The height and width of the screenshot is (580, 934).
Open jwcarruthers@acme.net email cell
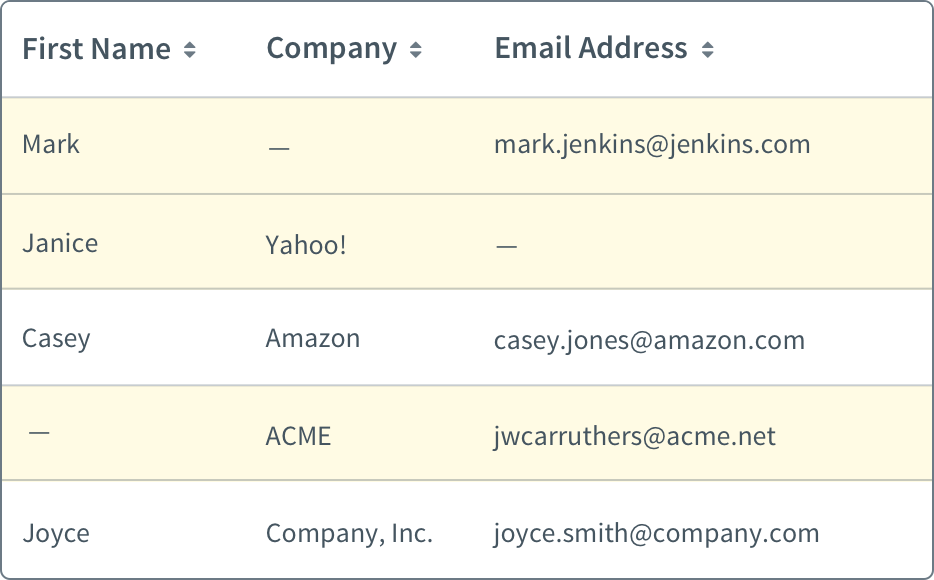click(x=635, y=438)
